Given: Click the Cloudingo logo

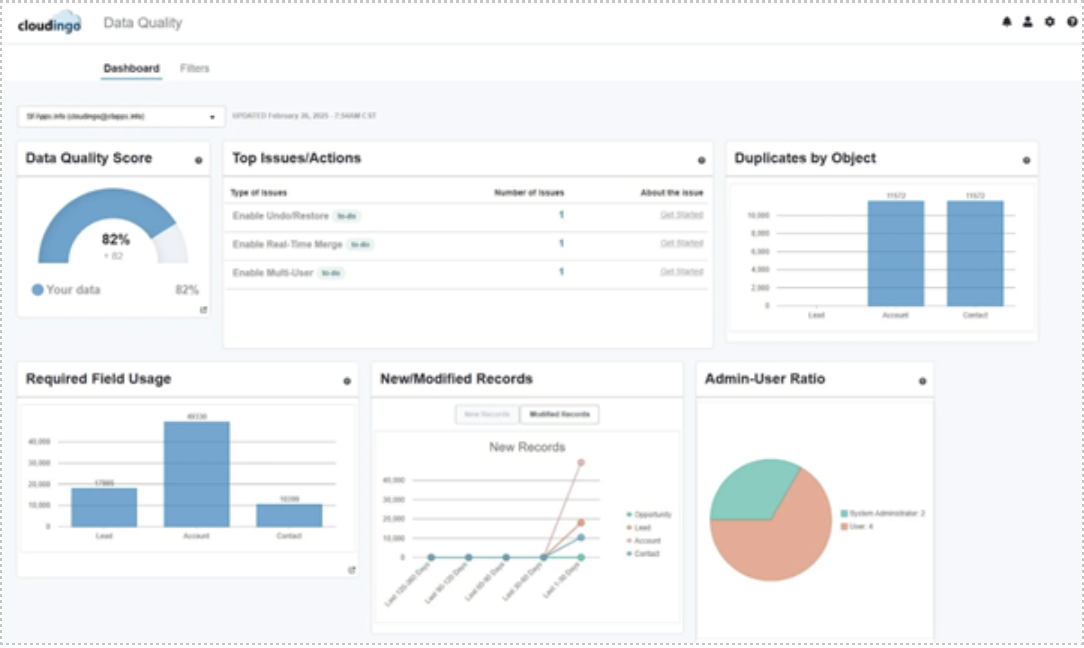Looking at the screenshot, I should [x=49, y=24].
